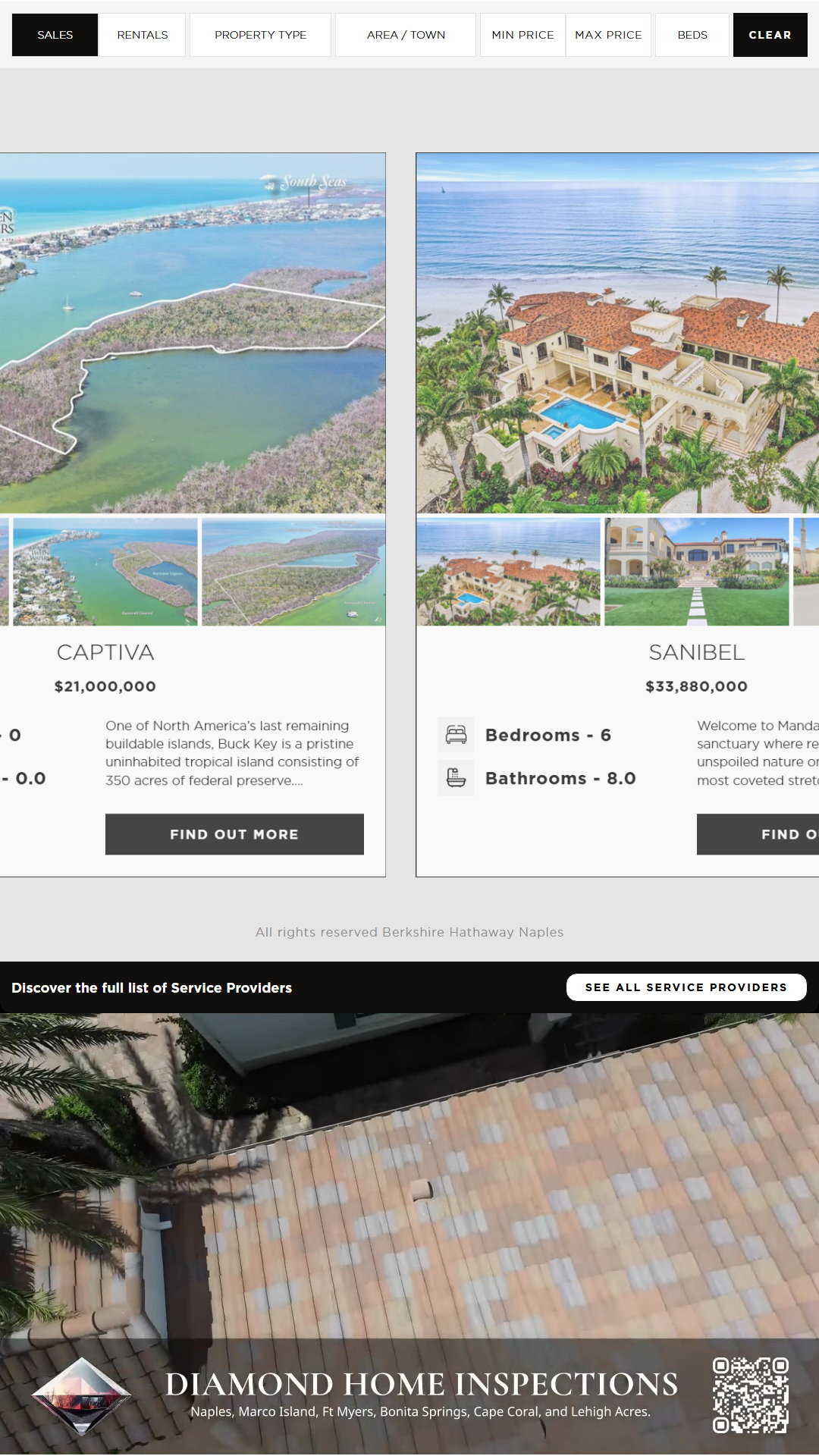Click the Diamond Home Inspections diamond logo
Screen dimensions: 819x1456
point(82,1397)
